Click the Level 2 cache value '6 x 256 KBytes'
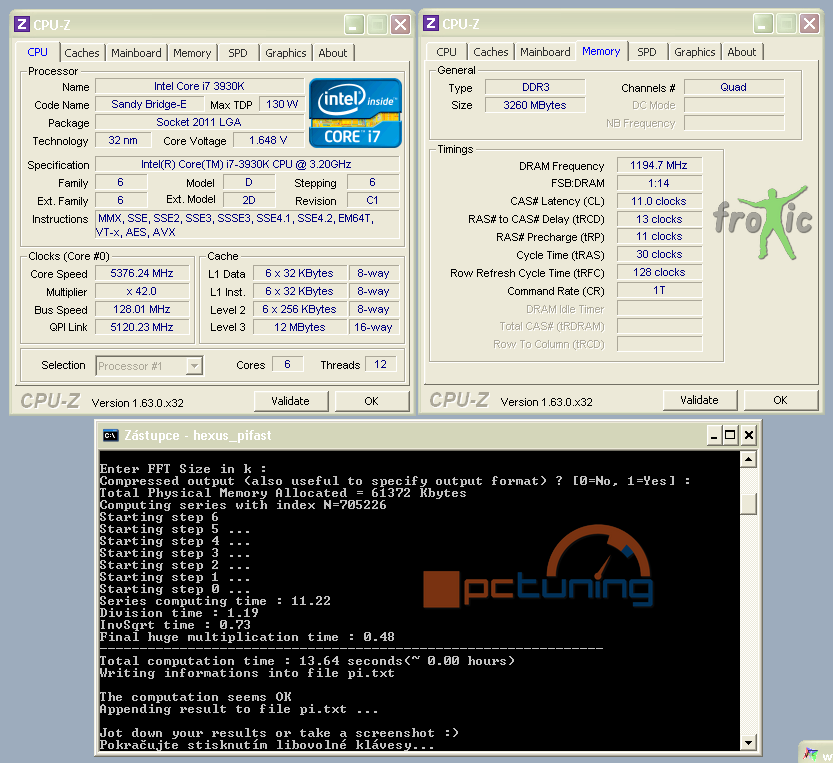The image size is (833, 763). (300, 309)
